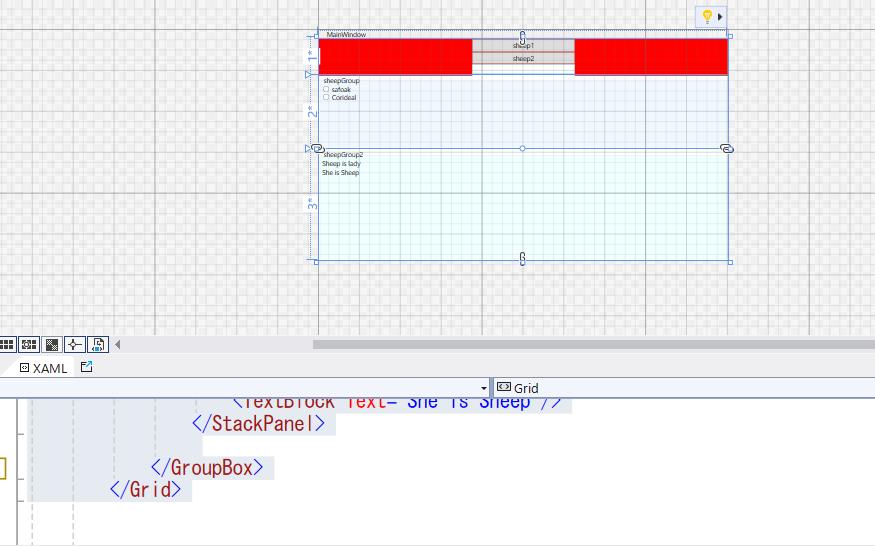
Task: Click the bottom-left window resize handle
Action: [316, 262]
